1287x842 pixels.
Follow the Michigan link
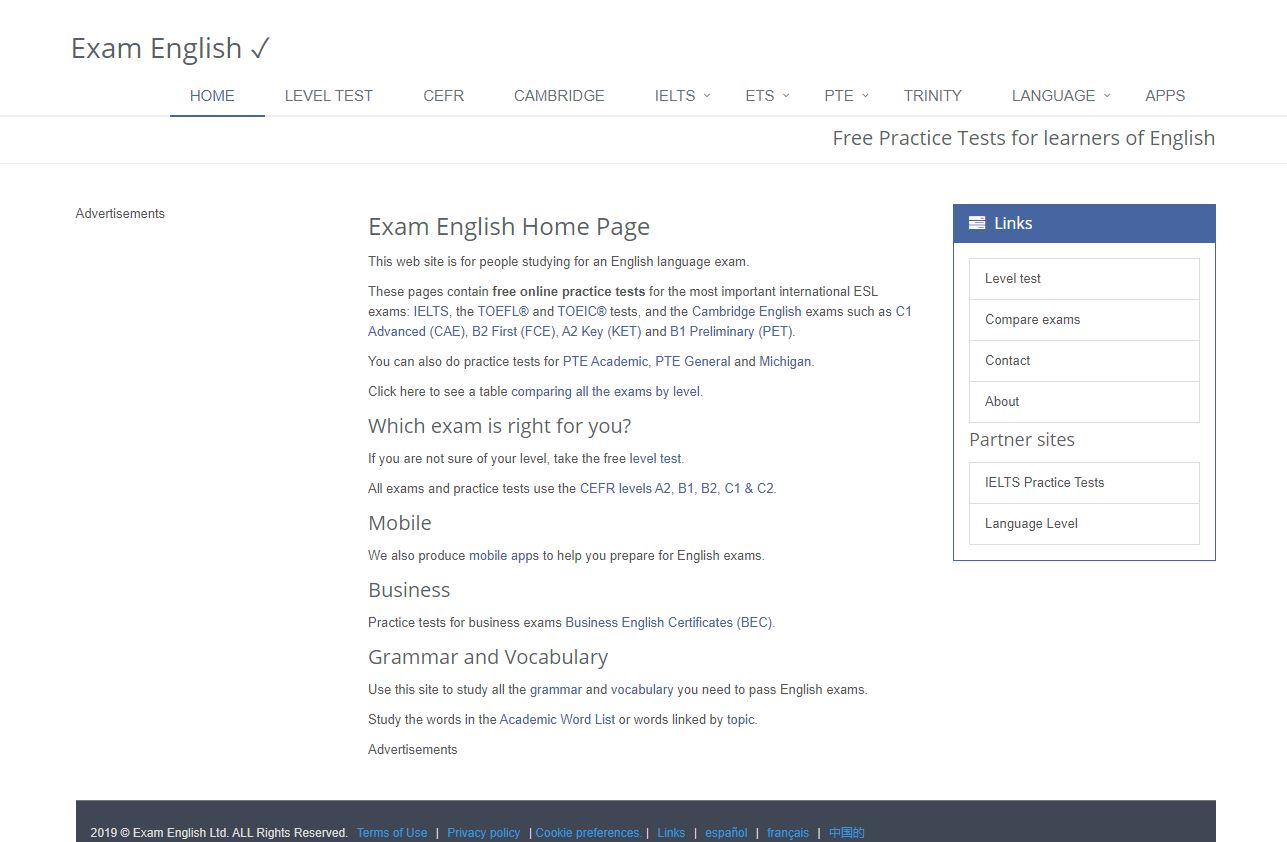click(785, 361)
